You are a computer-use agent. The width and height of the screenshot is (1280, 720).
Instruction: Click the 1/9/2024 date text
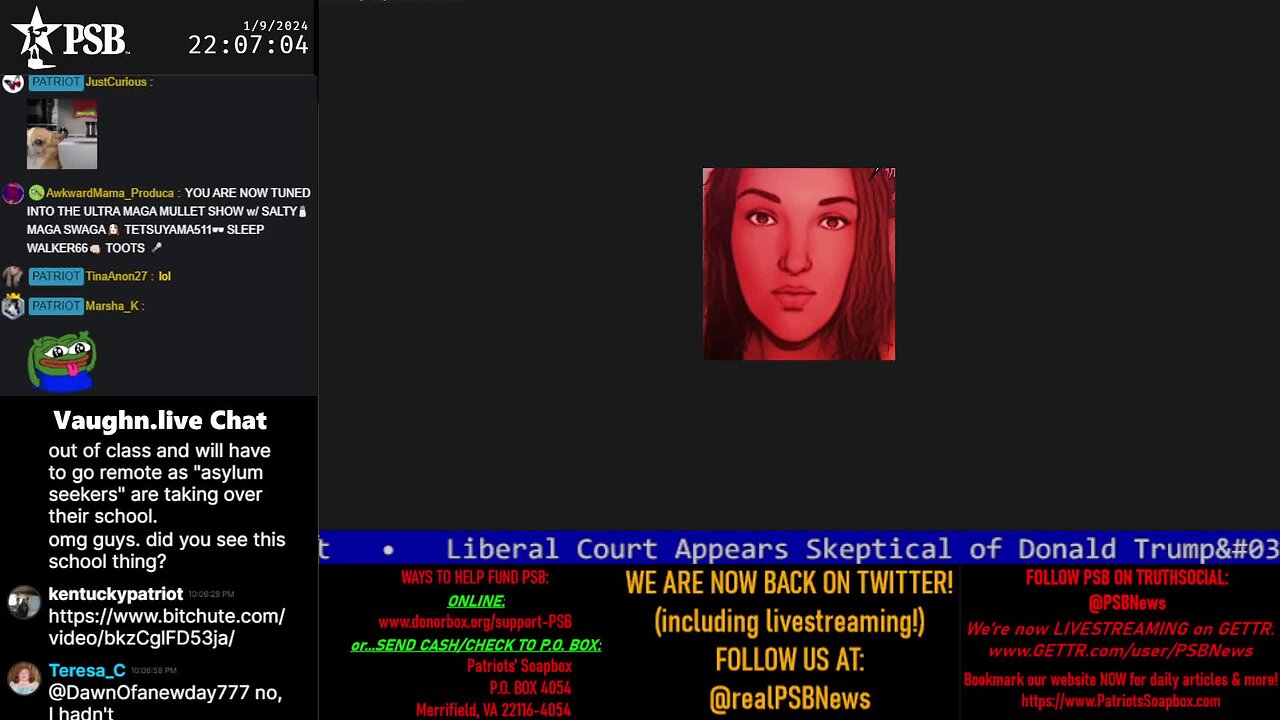click(x=275, y=25)
